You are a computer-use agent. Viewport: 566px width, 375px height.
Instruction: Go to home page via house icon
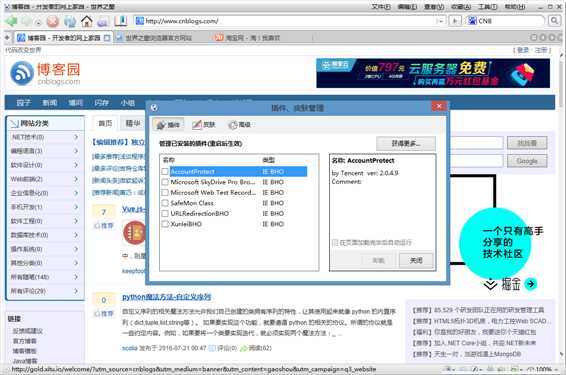[x=87, y=21]
